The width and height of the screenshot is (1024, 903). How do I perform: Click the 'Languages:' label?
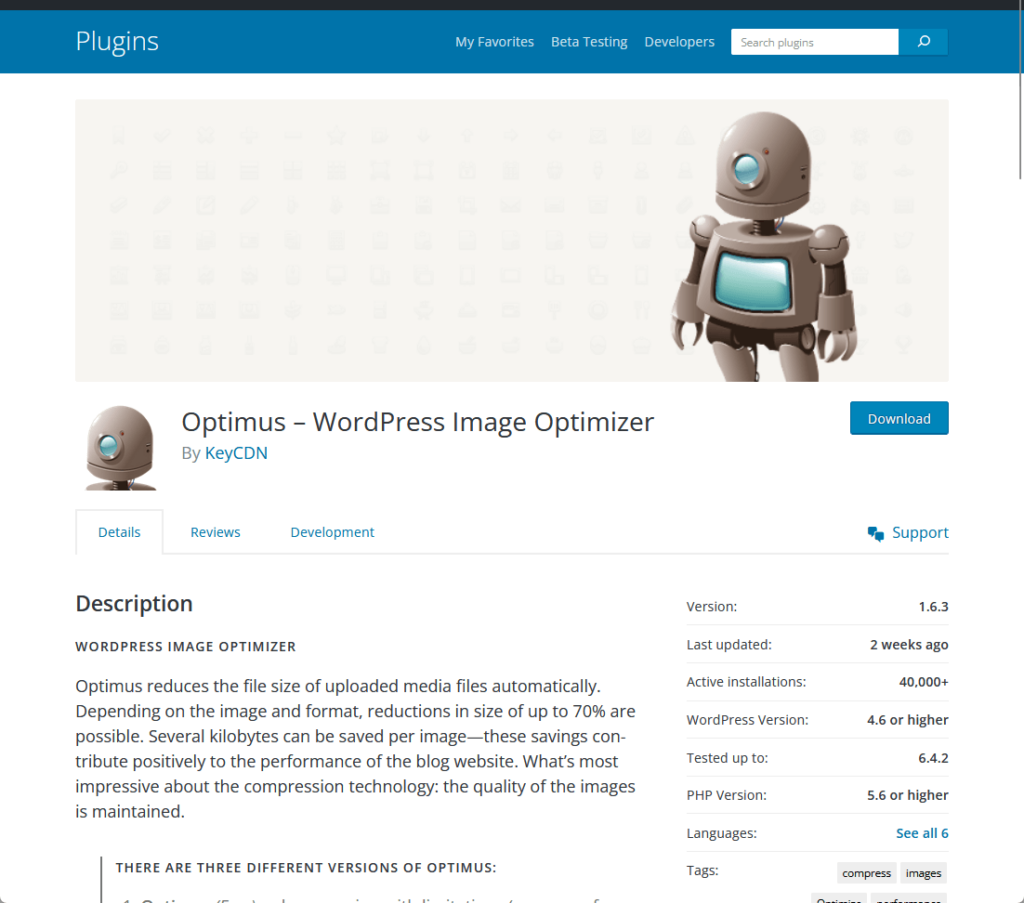[722, 833]
